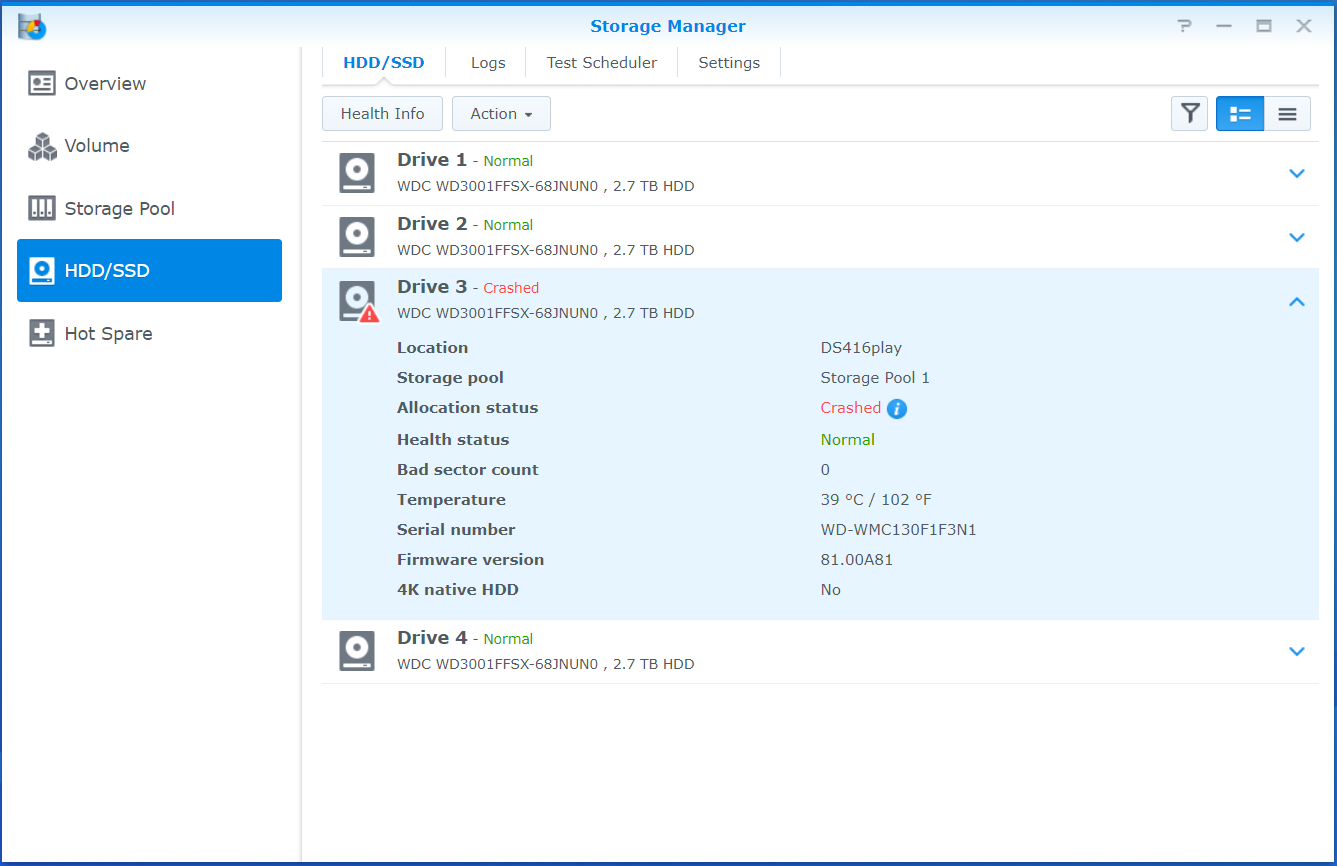Open the Test Scheduler tab

click(x=601, y=62)
